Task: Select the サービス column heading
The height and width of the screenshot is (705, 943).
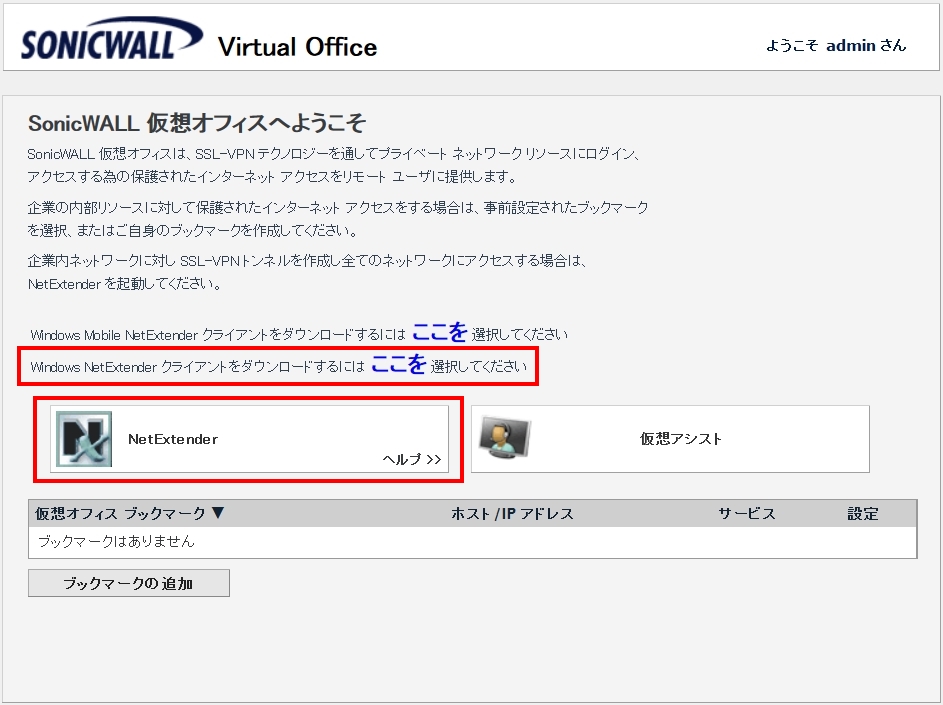Action: coord(749,512)
